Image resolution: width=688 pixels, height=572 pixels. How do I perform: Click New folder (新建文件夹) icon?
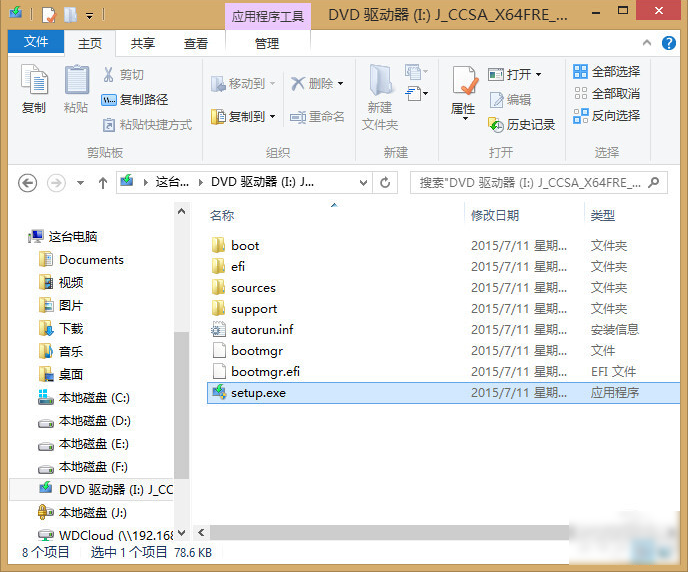pos(380,97)
